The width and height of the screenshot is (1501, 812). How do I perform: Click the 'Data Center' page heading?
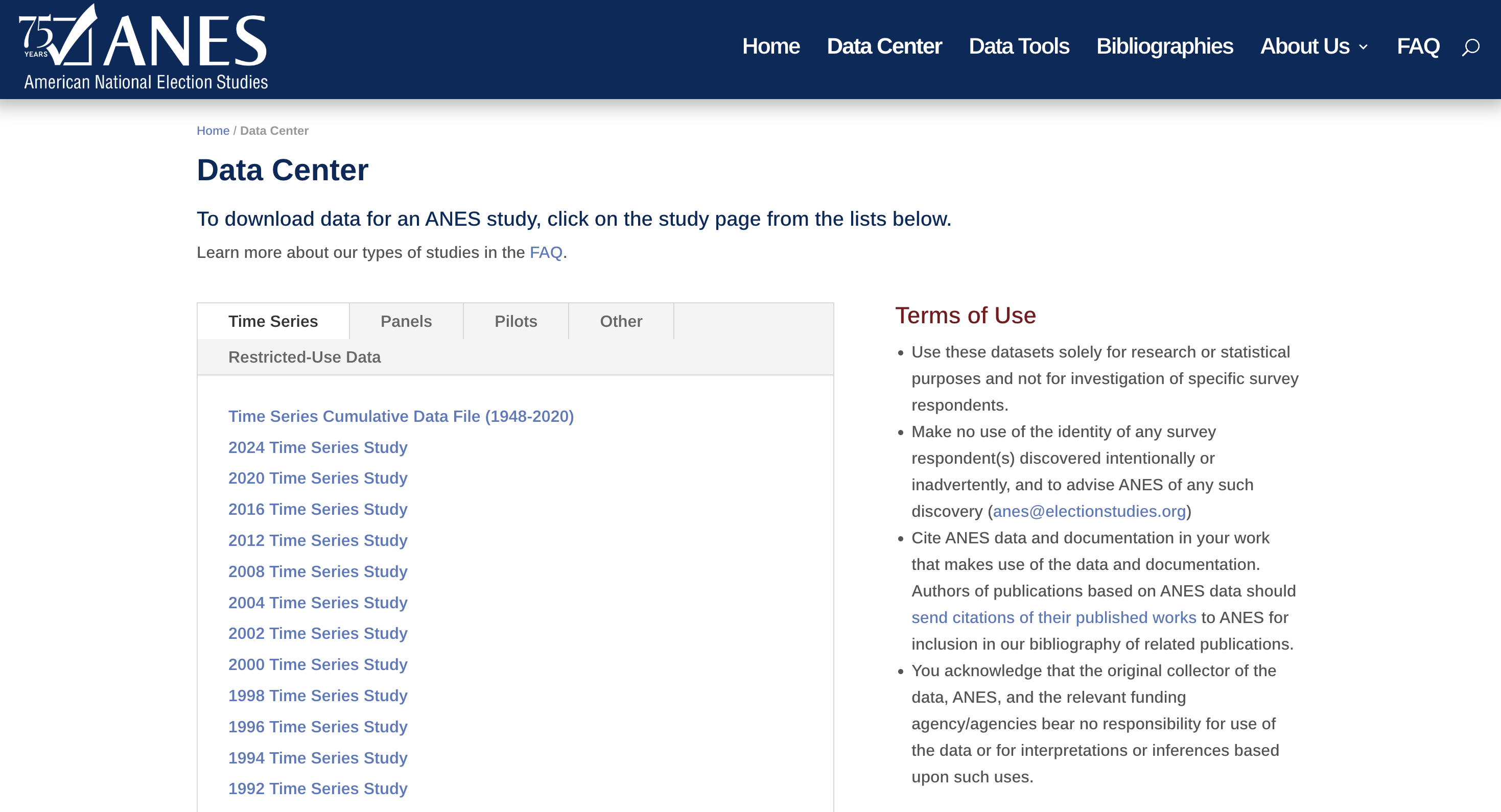tap(283, 170)
